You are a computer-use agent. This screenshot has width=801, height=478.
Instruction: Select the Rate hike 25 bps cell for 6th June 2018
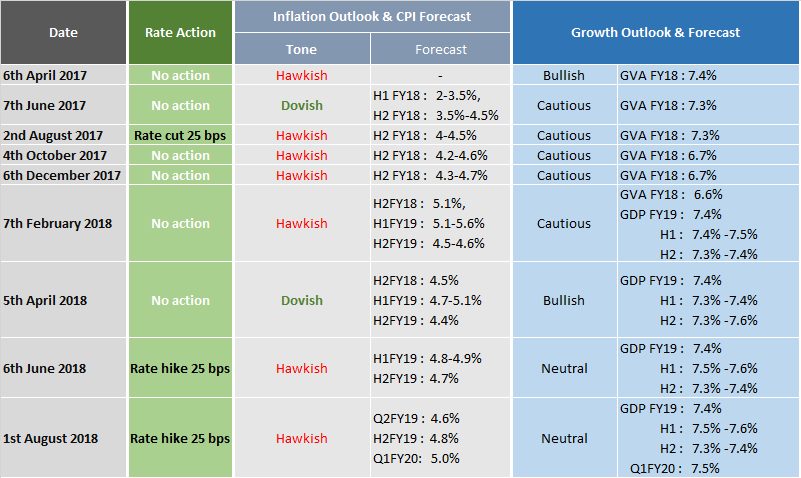coord(180,368)
